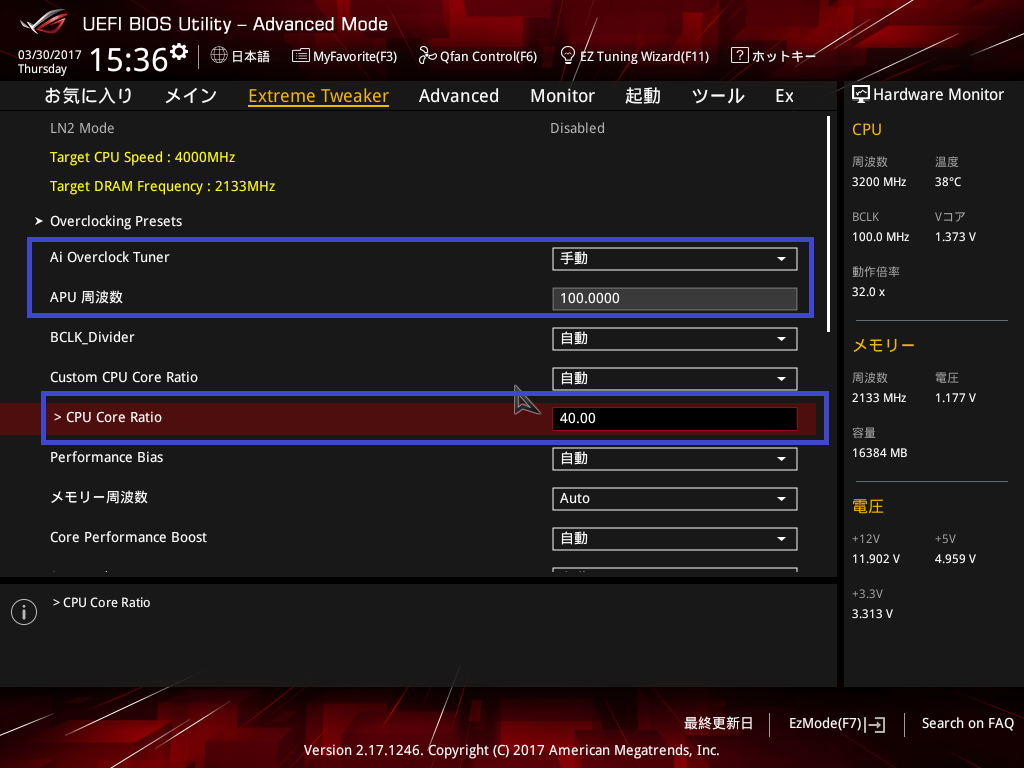Click CPU frequency 3200 MHz value
This screenshot has width=1024, height=768.
tap(878, 182)
